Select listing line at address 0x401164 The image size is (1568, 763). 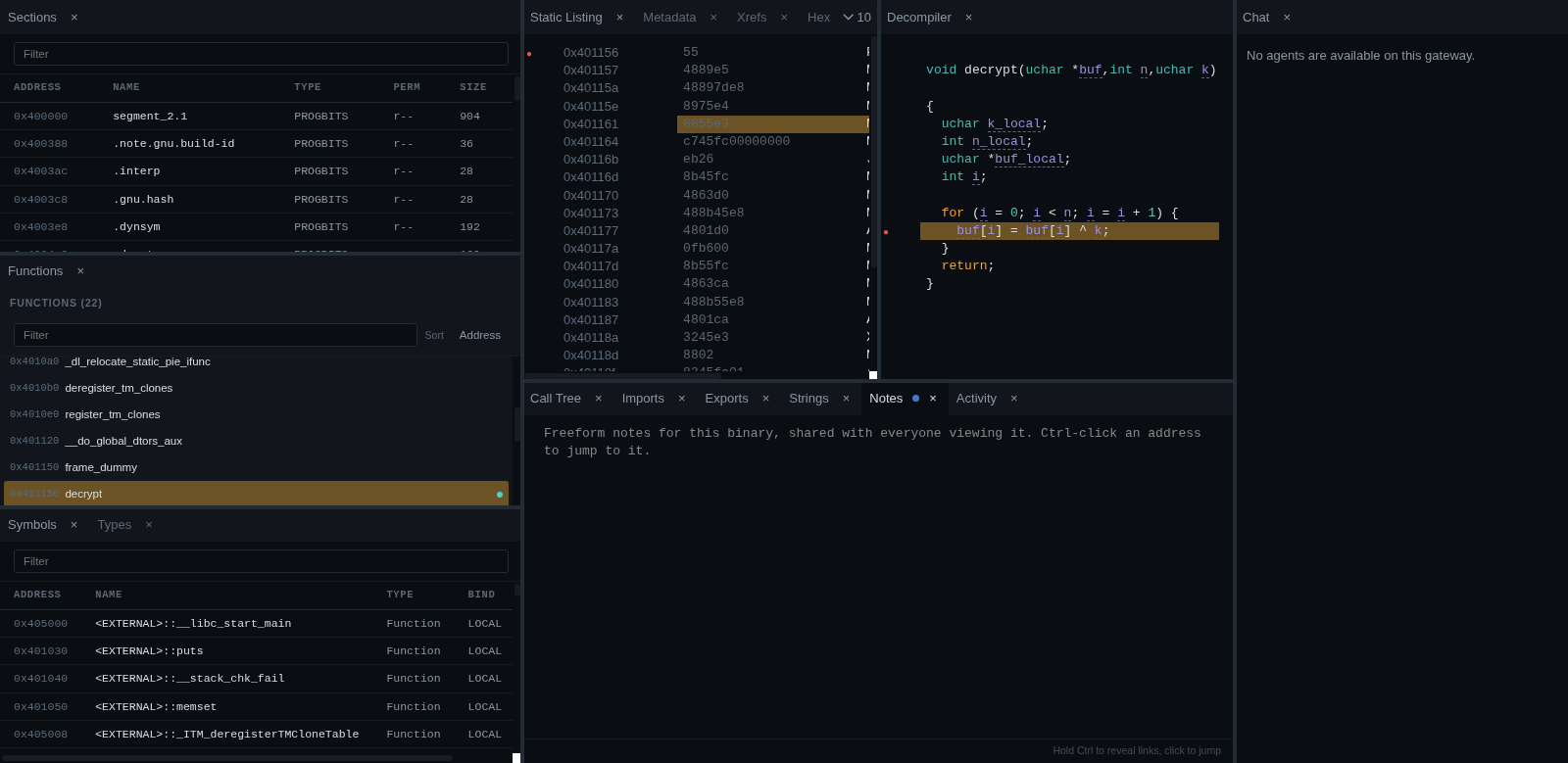click(x=698, y=142)
